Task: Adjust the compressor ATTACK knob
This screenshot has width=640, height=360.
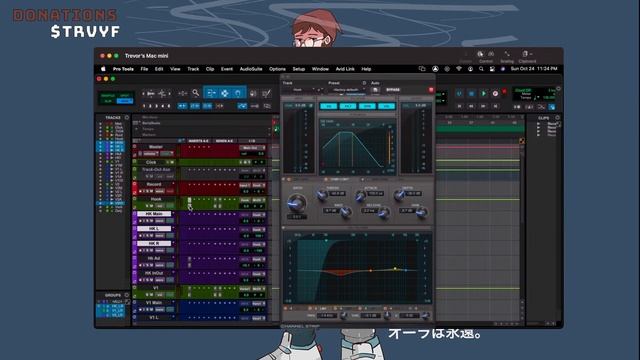Action: click(x=360, y=196)
